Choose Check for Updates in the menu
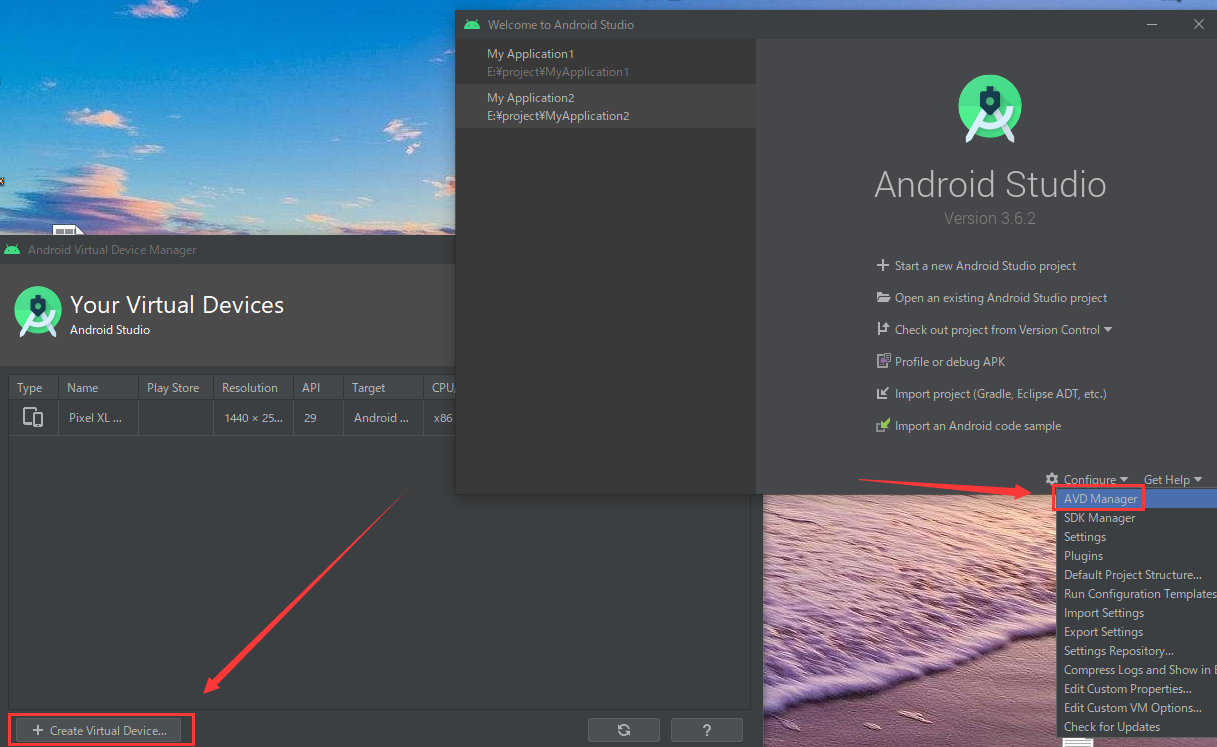 pyautogui.click(x=1111, y=726)
